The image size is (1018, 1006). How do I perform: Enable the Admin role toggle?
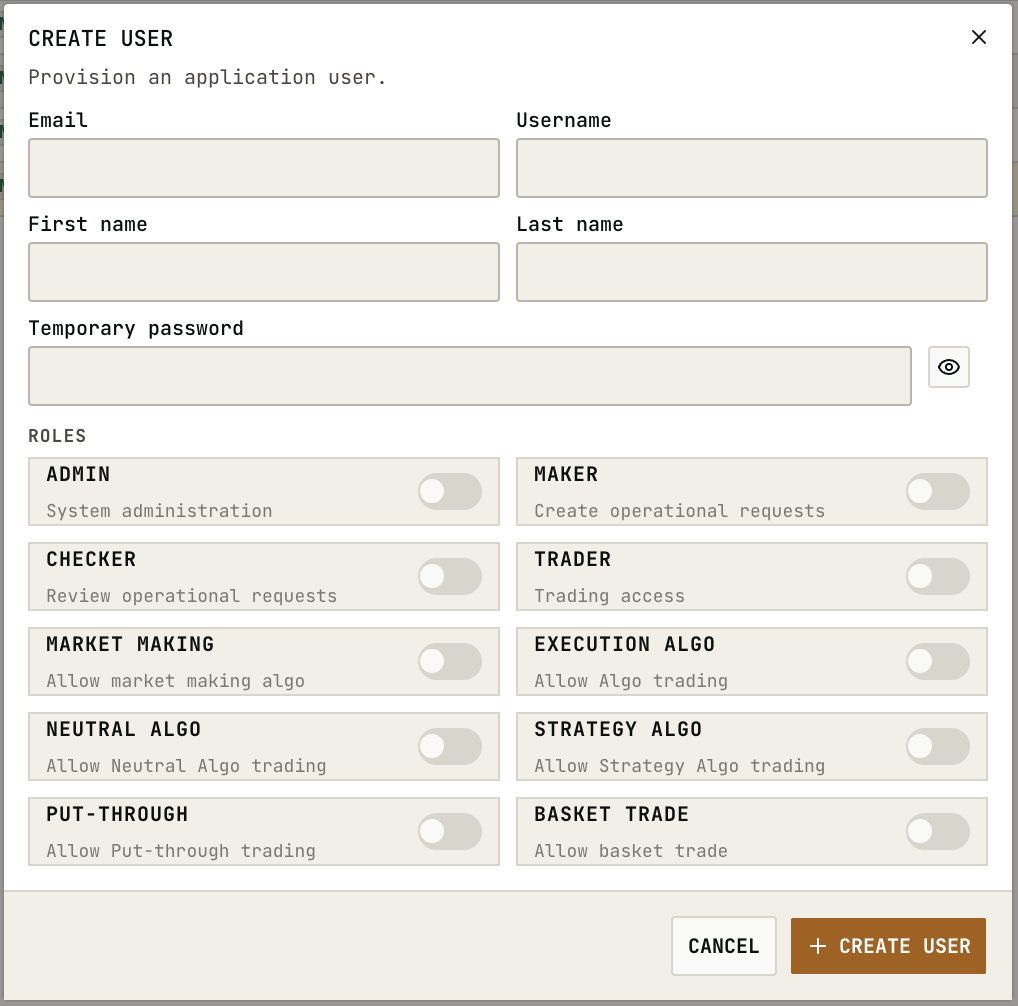[450, 491]
